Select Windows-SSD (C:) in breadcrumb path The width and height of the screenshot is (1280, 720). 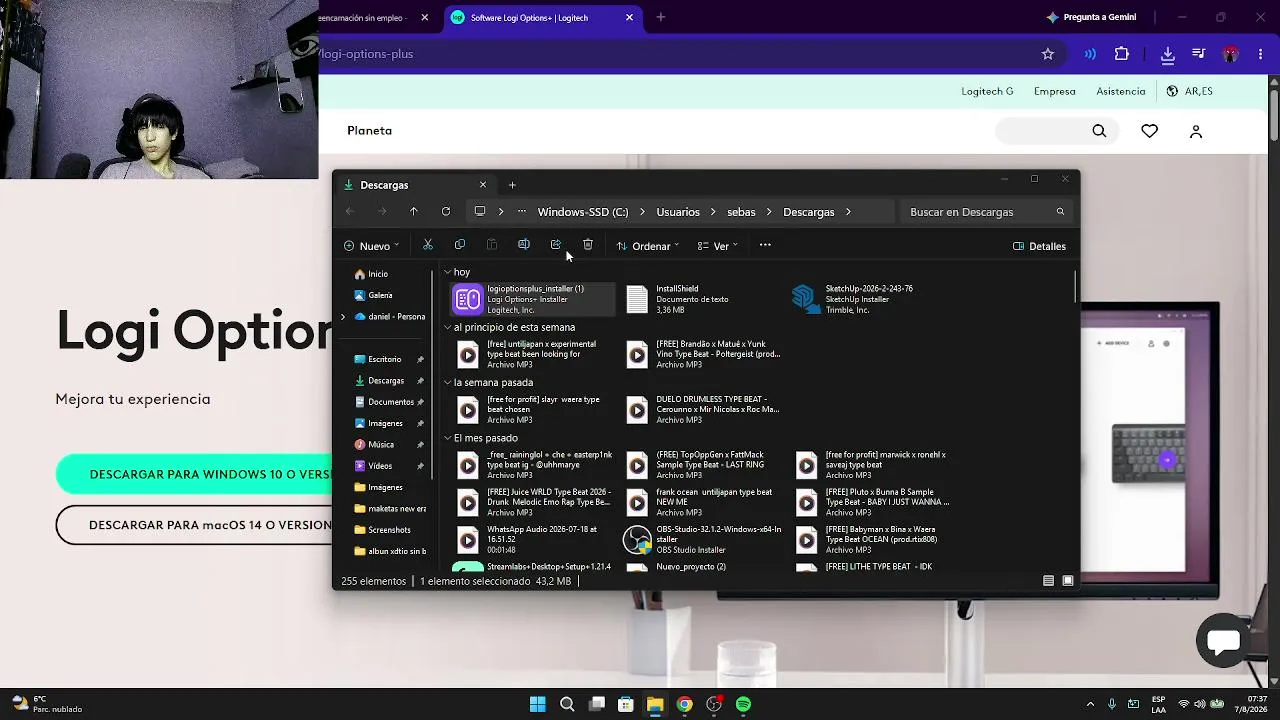[x=583, y=212]
